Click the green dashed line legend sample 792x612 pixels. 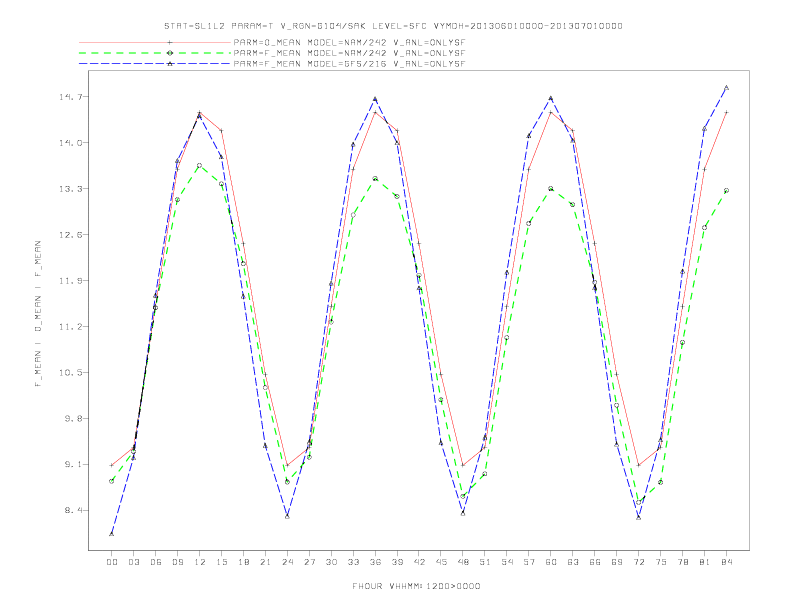(155, 53)
